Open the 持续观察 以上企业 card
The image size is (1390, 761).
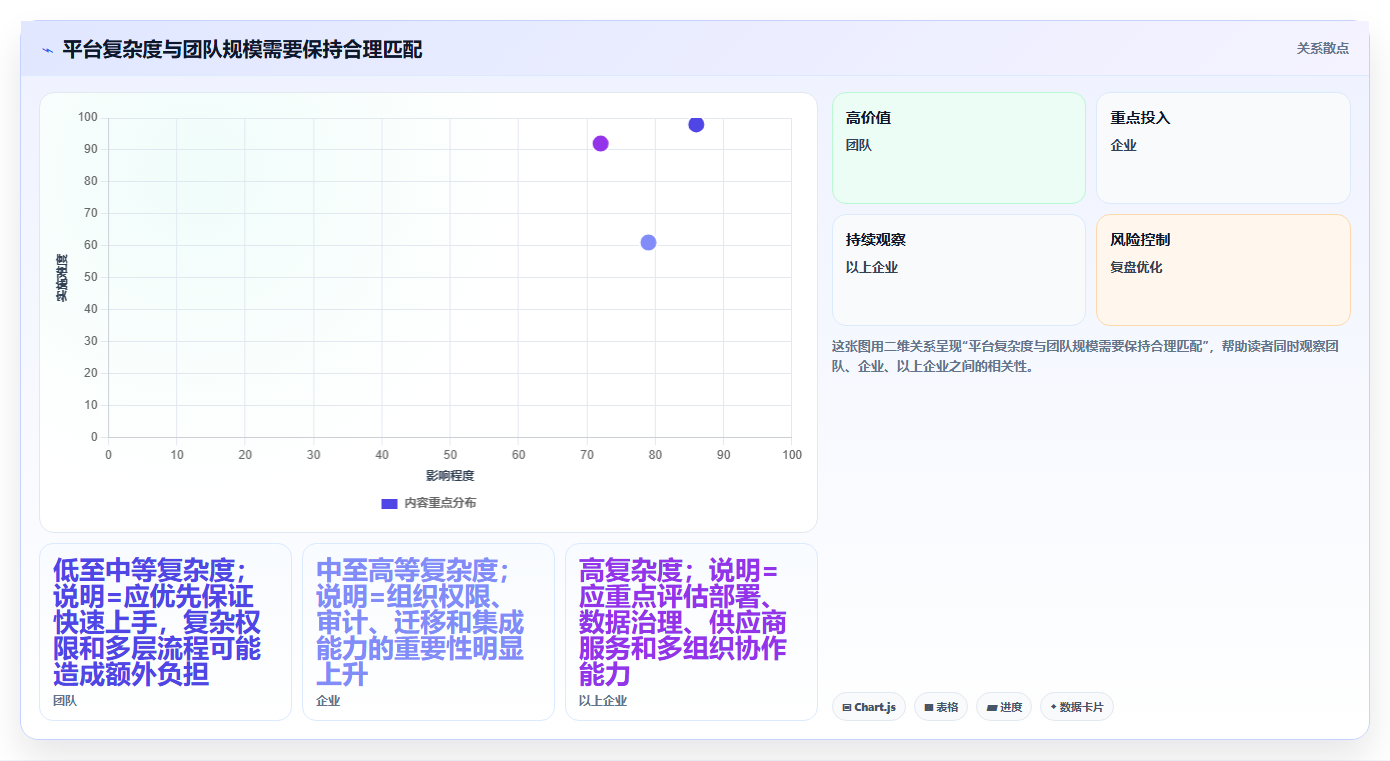959,270
